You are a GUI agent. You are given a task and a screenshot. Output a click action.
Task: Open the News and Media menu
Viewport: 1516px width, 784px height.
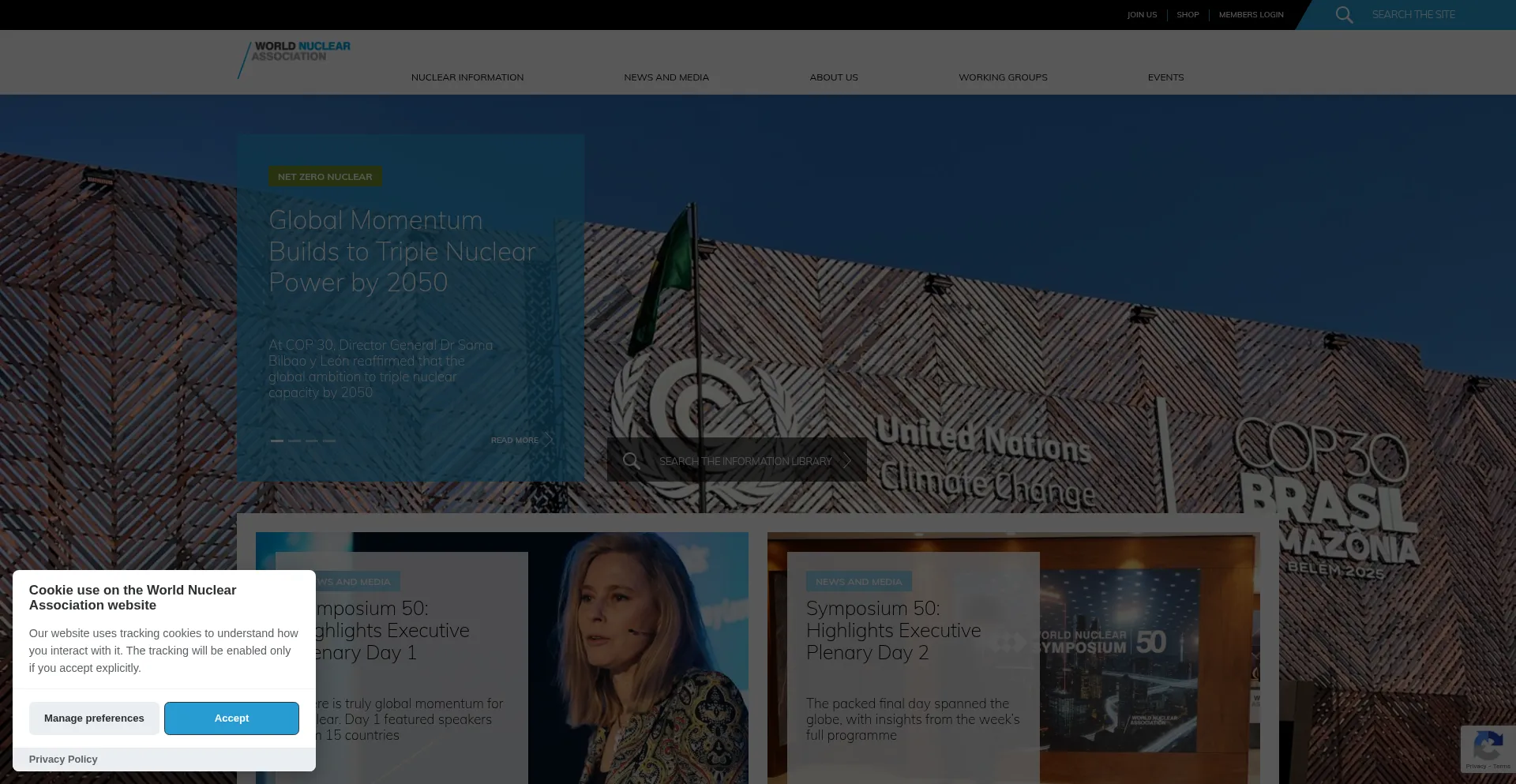(666, 77)
